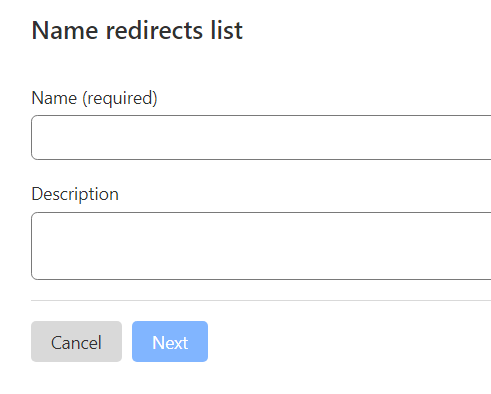Click the word "(required)" in the Name label
This screenshot has height=394, width=491.
120,99
